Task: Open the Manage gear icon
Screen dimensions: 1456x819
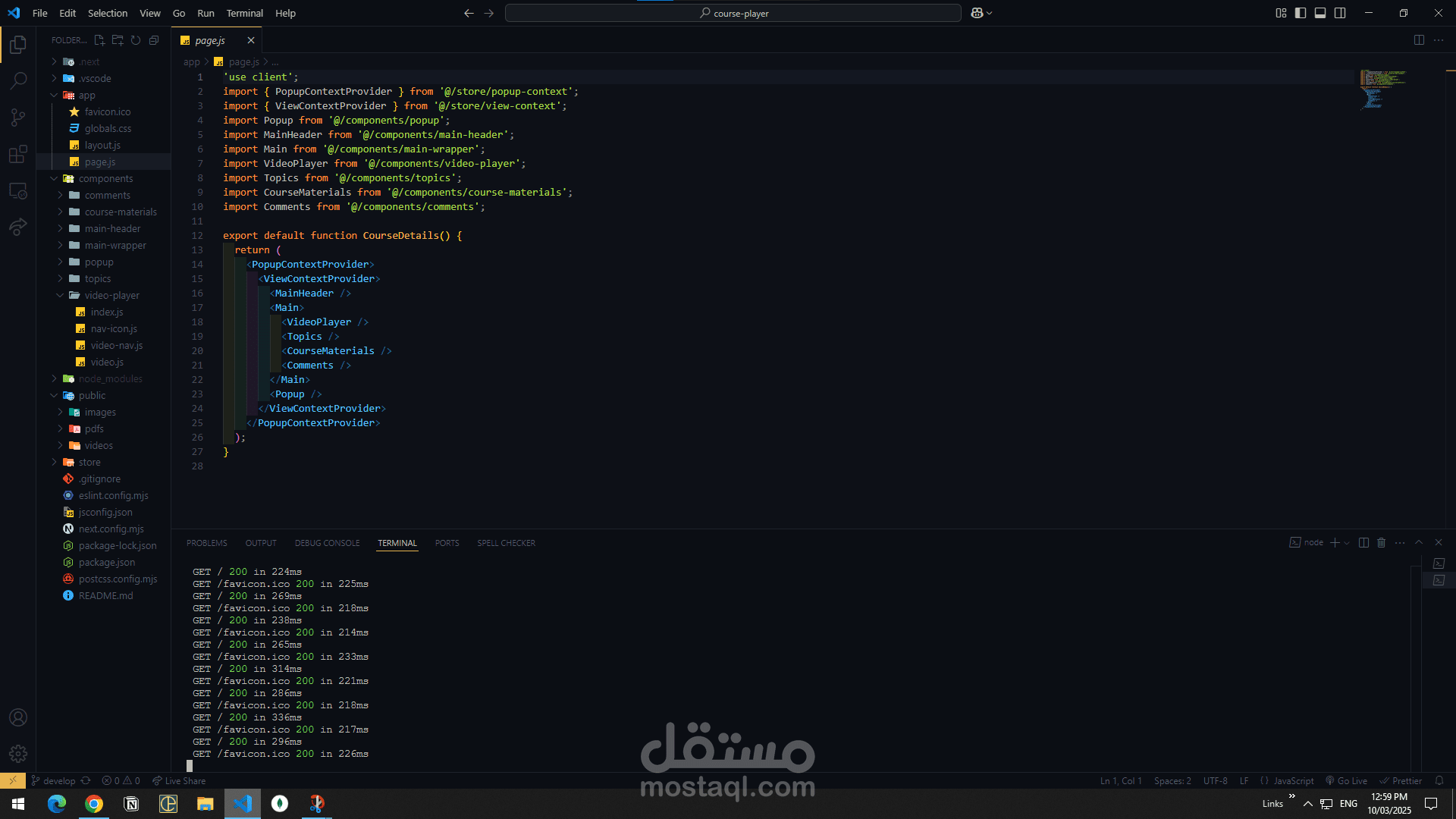Action: 18,754
